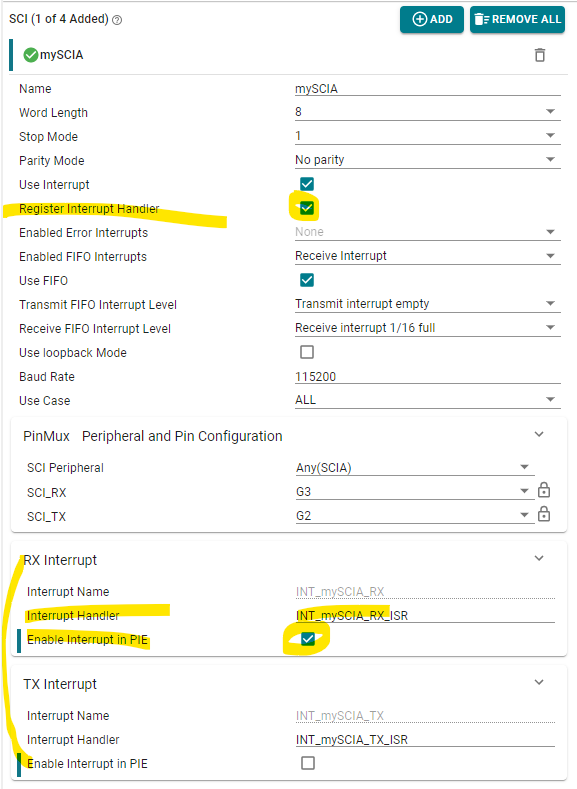
Task: Open the SCI Peripheral dropdown
Action: tap(415, 467)
